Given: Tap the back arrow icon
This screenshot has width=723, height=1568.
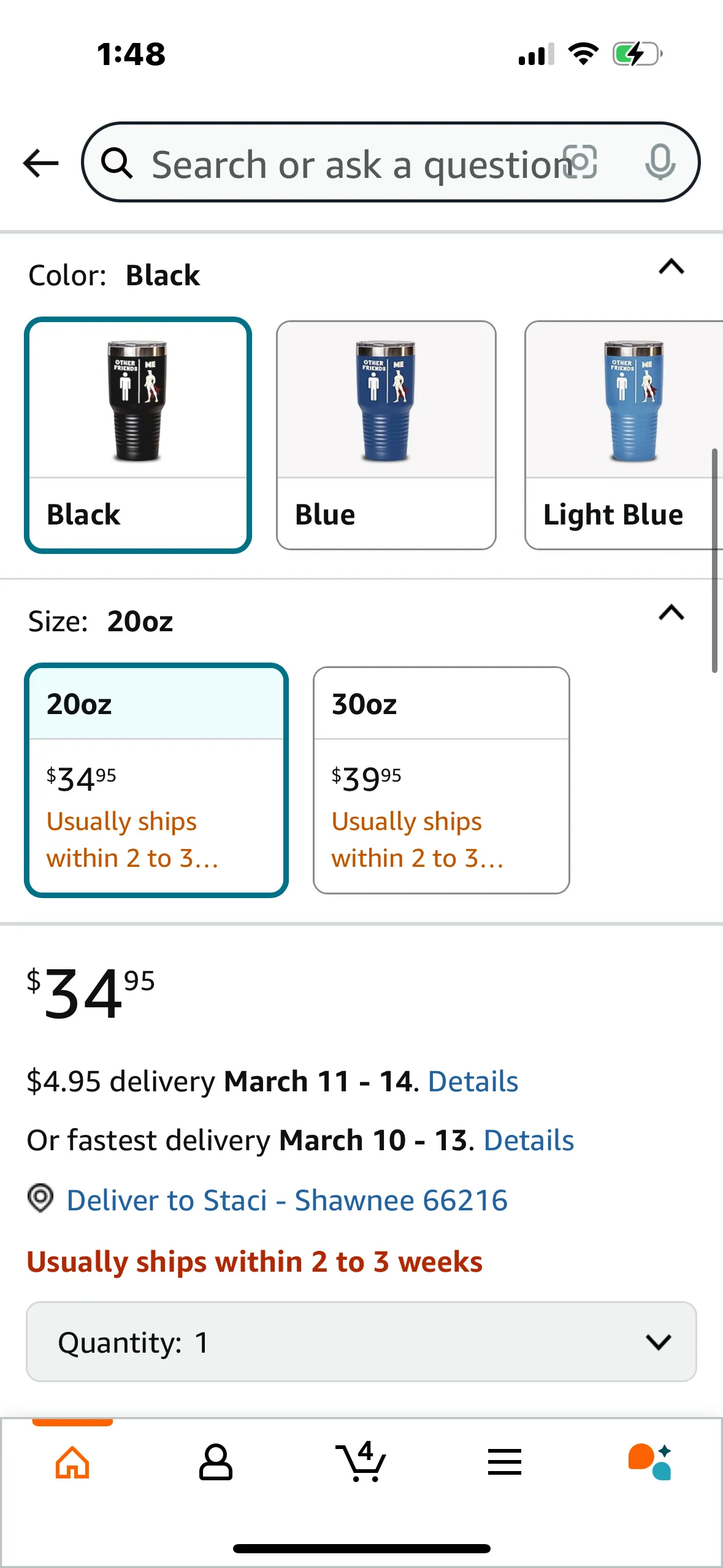Looking at the screenshot, I should click(x=40, y=163).
